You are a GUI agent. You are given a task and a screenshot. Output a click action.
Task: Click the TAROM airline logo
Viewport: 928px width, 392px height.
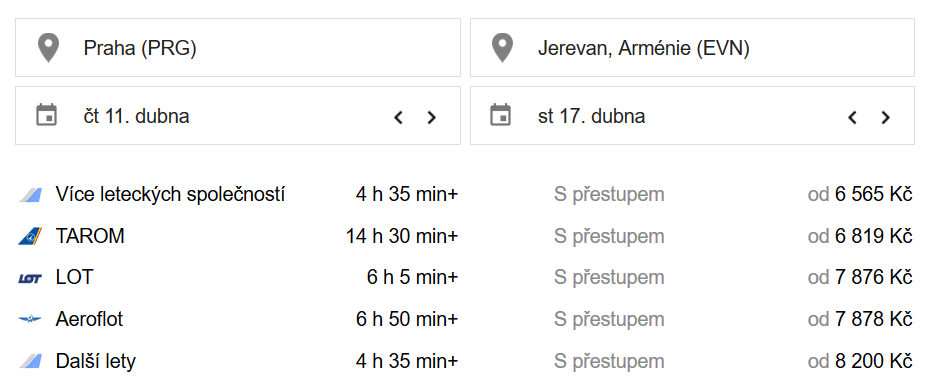point(30,236)
